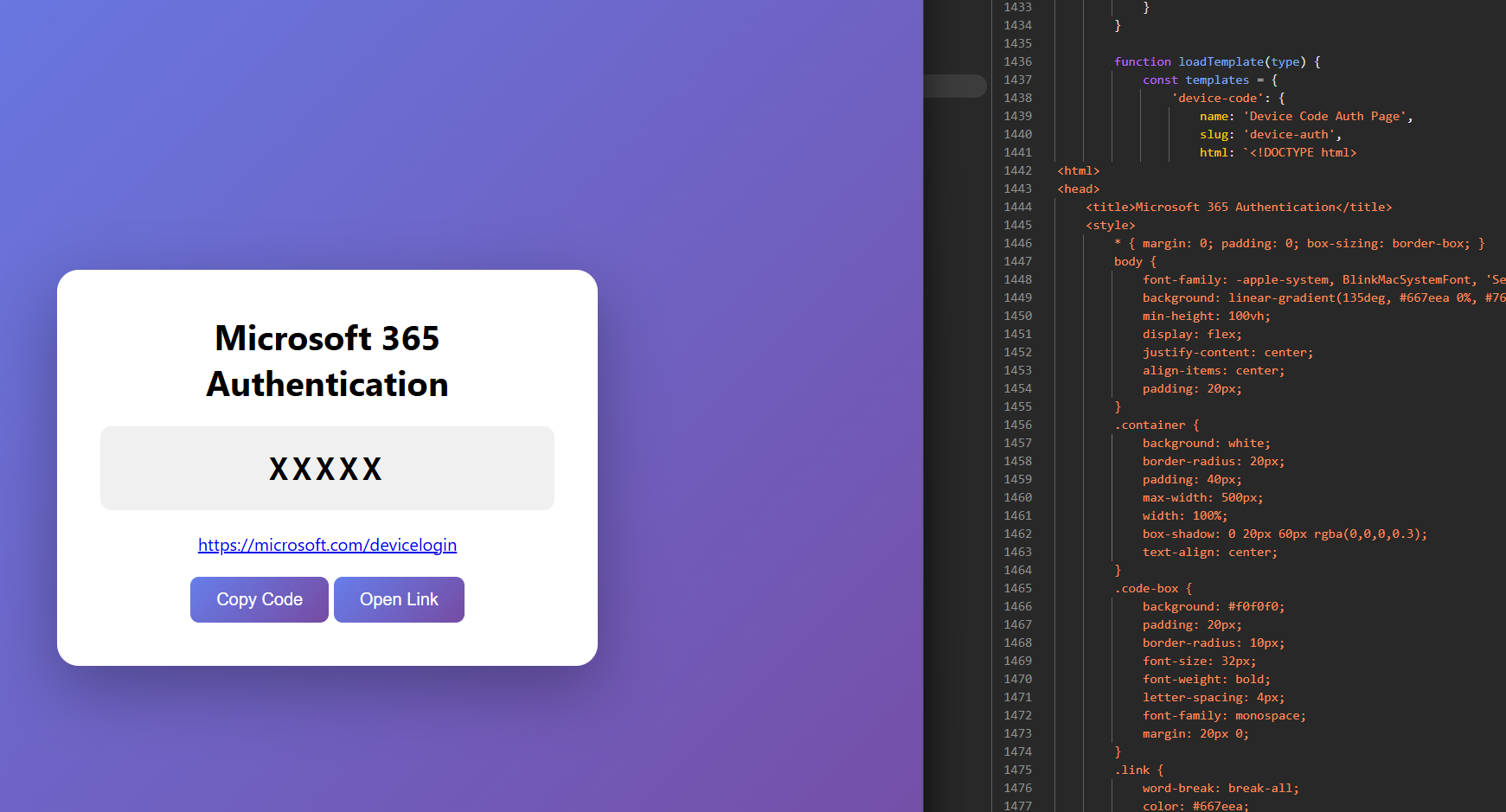1506x812 pixels.
Task: Click the 'min-height: 100vh;' code line
Action: [1207, 316]
